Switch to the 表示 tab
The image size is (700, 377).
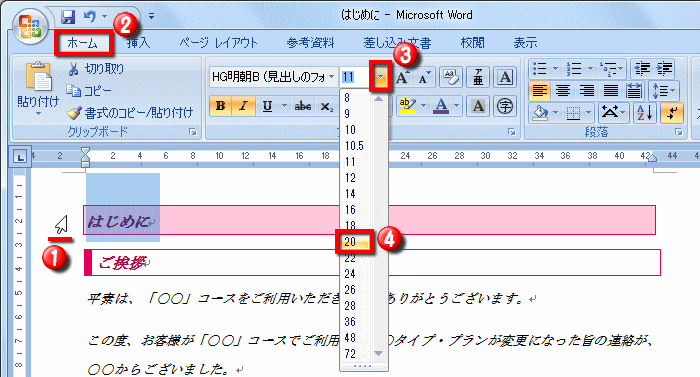(525, 43)
